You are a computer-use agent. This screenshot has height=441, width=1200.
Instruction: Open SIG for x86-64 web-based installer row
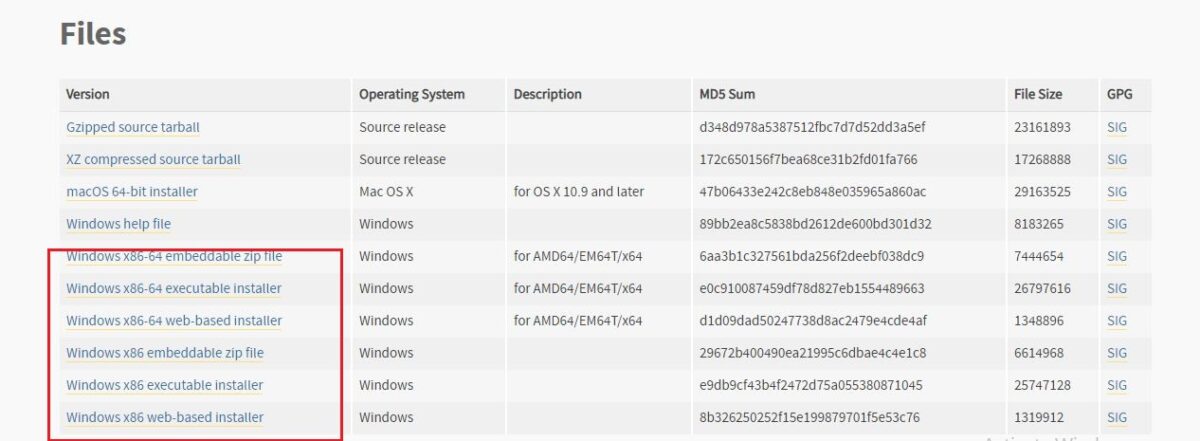pos(1117,320)
